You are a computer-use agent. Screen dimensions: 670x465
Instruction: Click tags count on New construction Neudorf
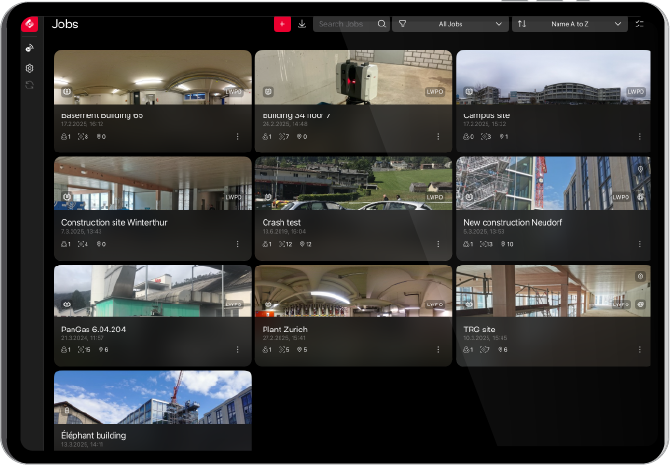tap(507, 244)
